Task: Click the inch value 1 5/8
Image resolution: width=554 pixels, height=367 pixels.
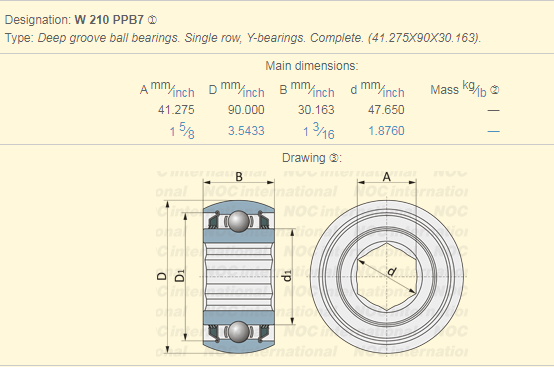Action: click(182, 131)
